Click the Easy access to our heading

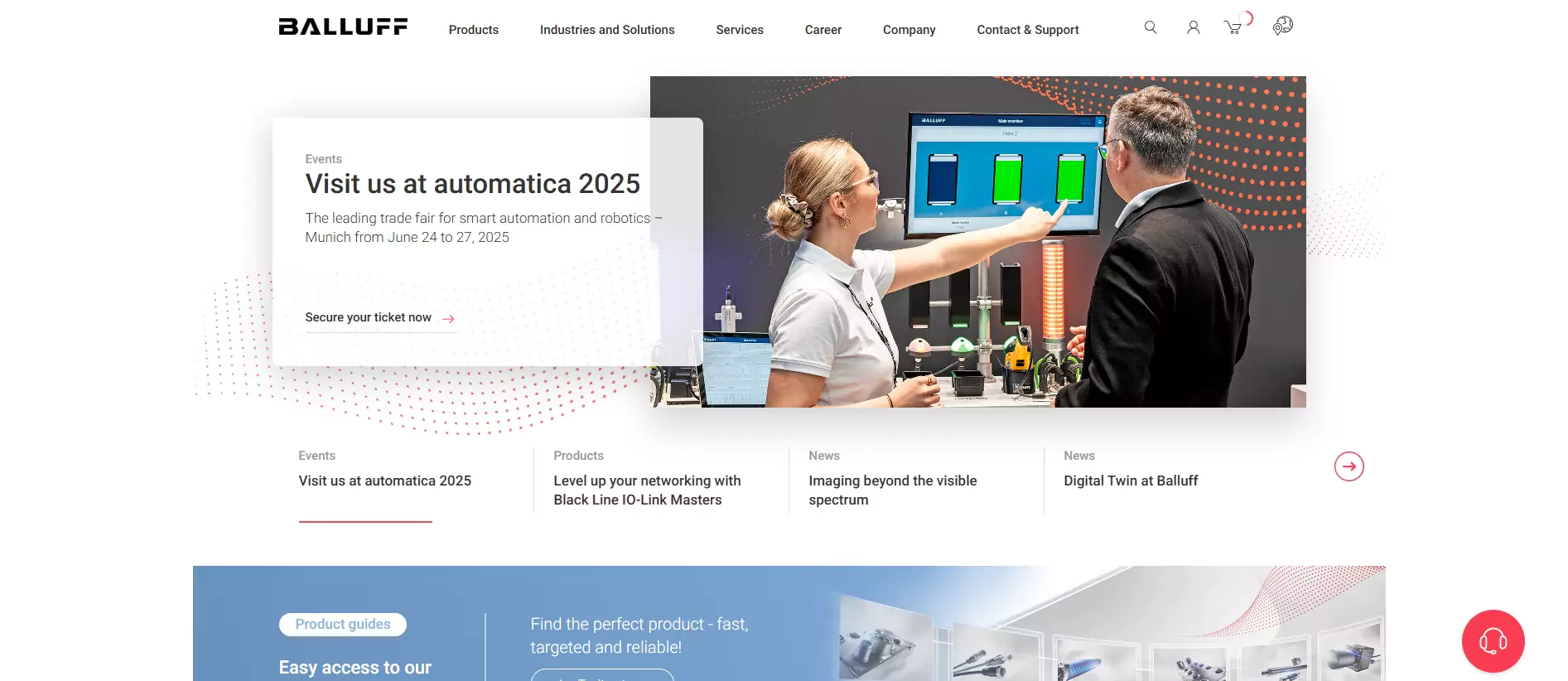coord(355,668)
